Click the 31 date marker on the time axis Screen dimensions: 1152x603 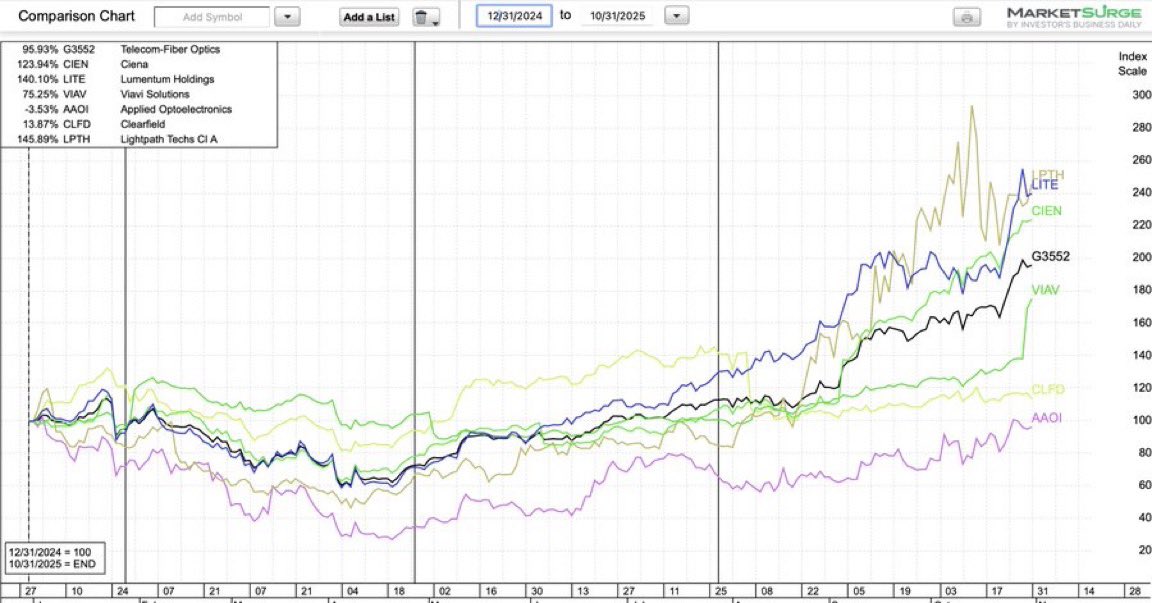pos(1043,591)
